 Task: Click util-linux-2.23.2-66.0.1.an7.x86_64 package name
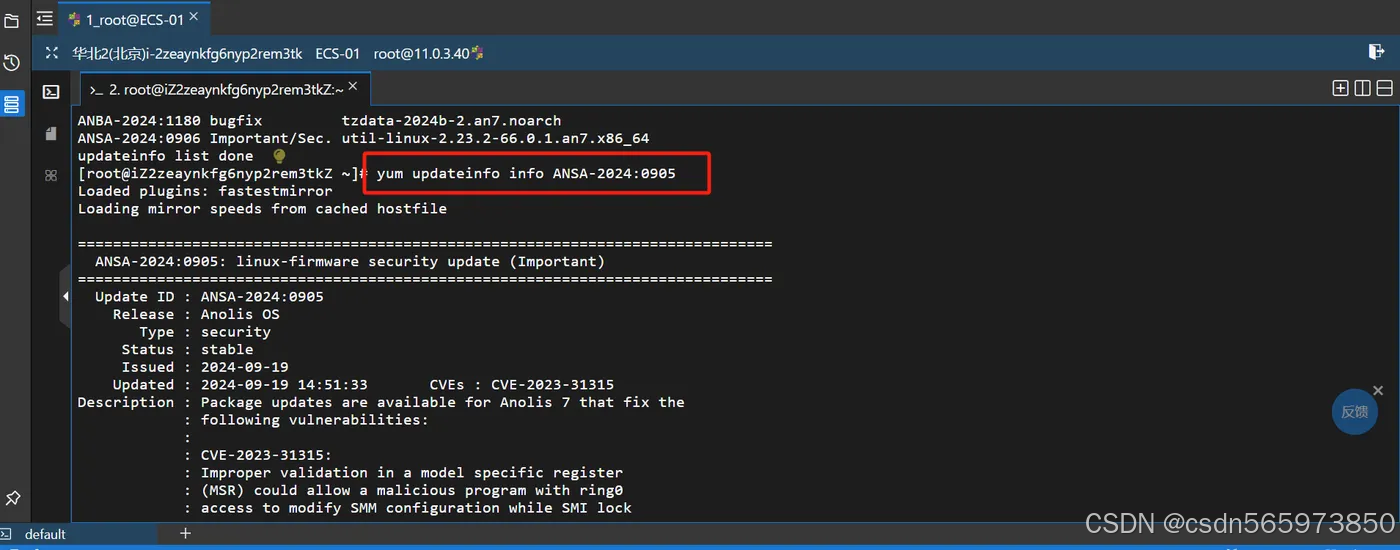(x=495, y=138)
